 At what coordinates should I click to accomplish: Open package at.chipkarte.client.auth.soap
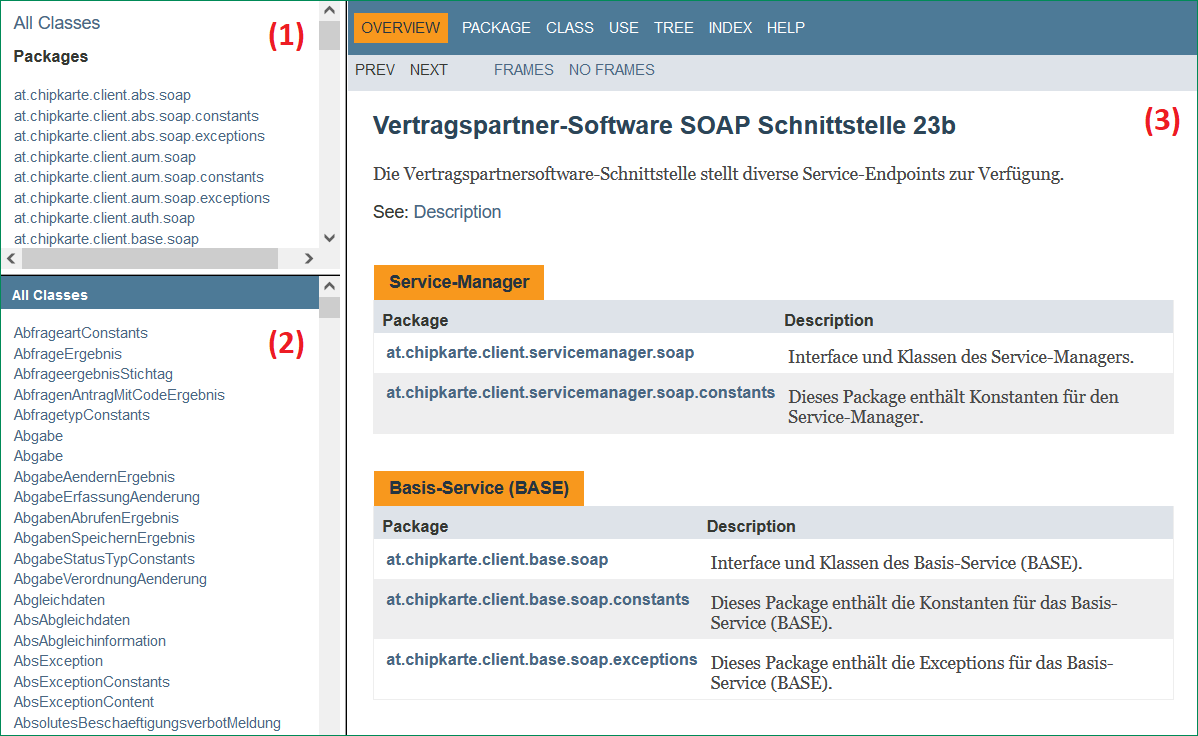[104, 218]
